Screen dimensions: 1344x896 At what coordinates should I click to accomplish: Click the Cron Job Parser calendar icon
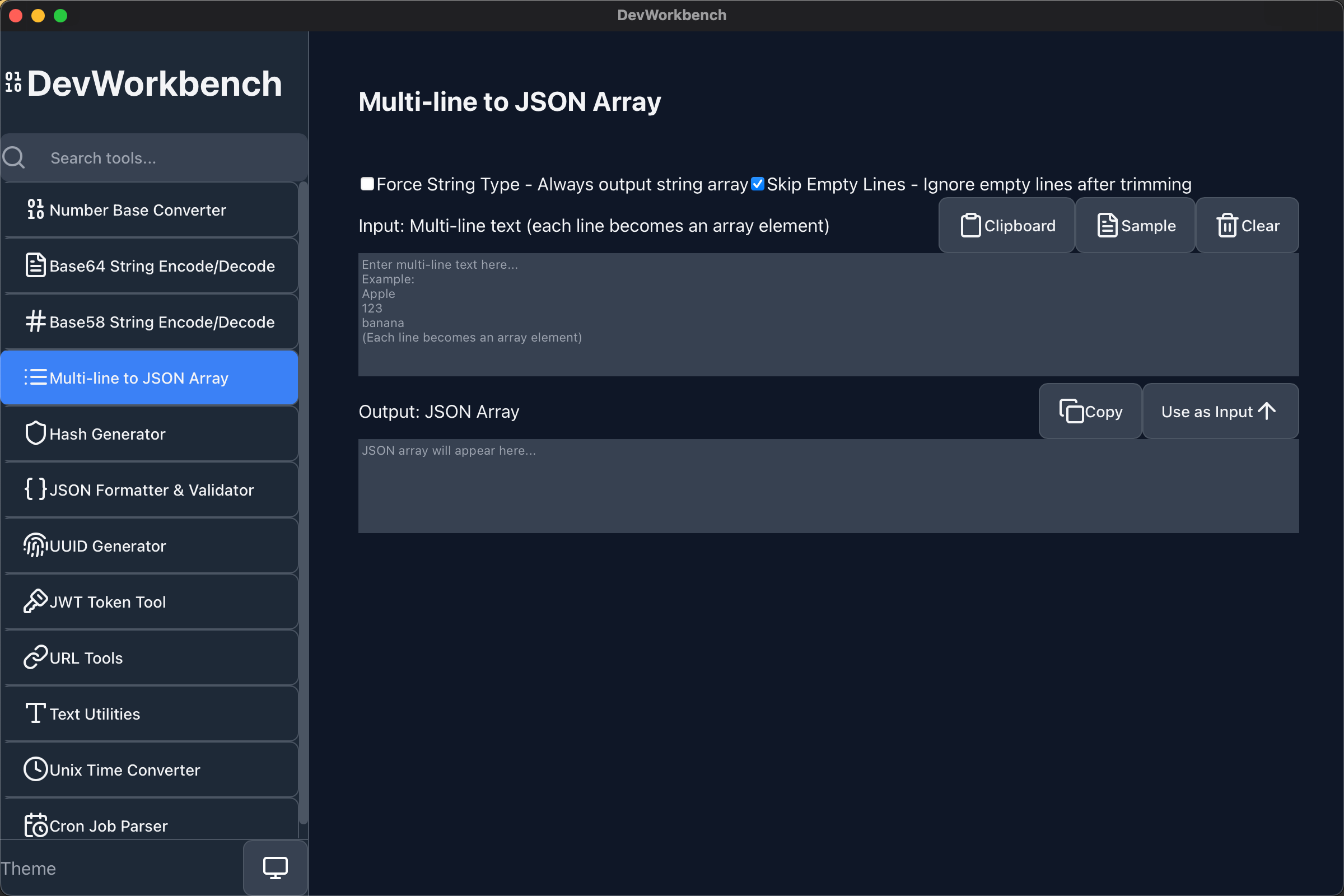[35, 825]
